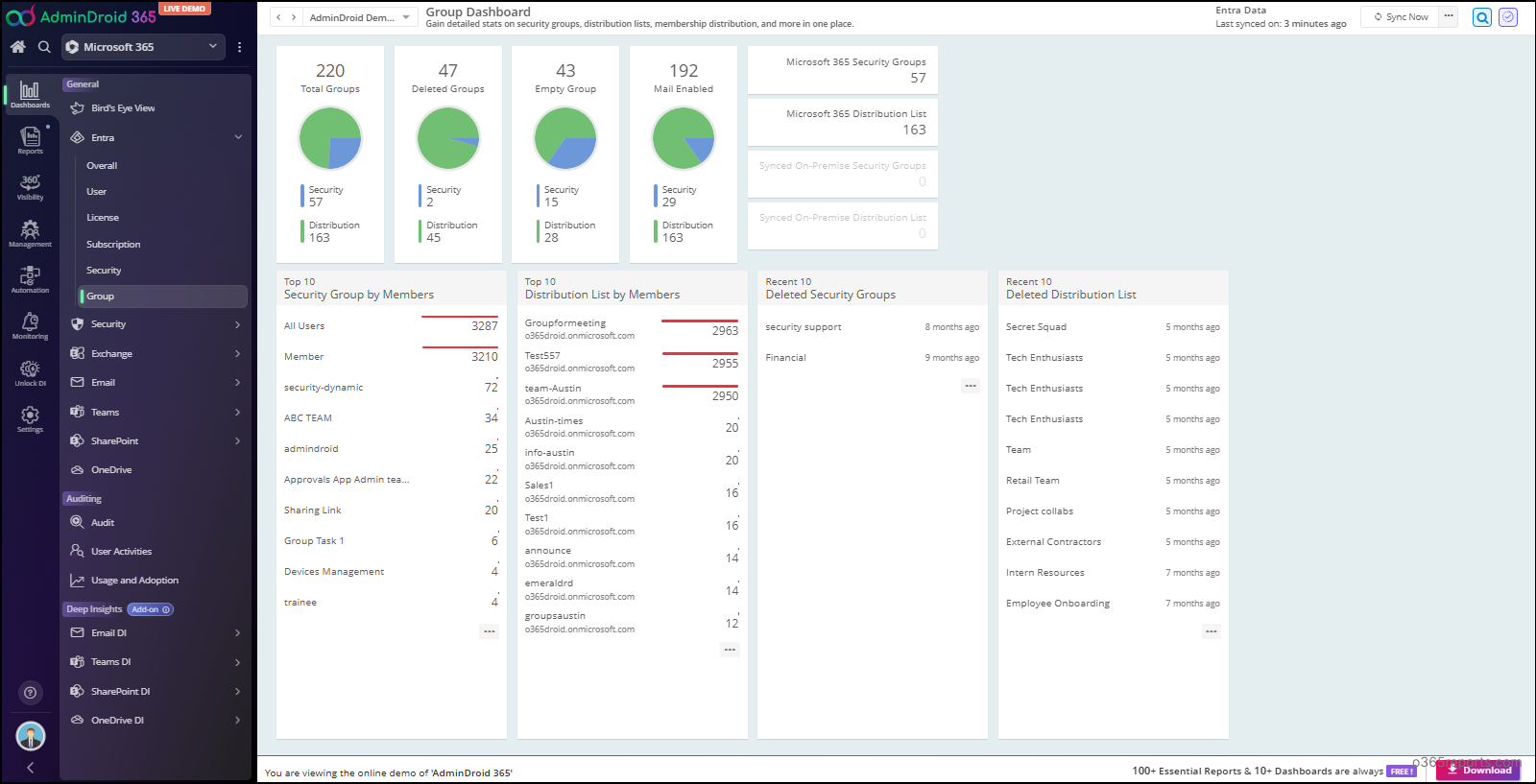Click the home icon
The height and width of the screenshot is (784, 1536).
pyautogui.click(x=17, y=46)
